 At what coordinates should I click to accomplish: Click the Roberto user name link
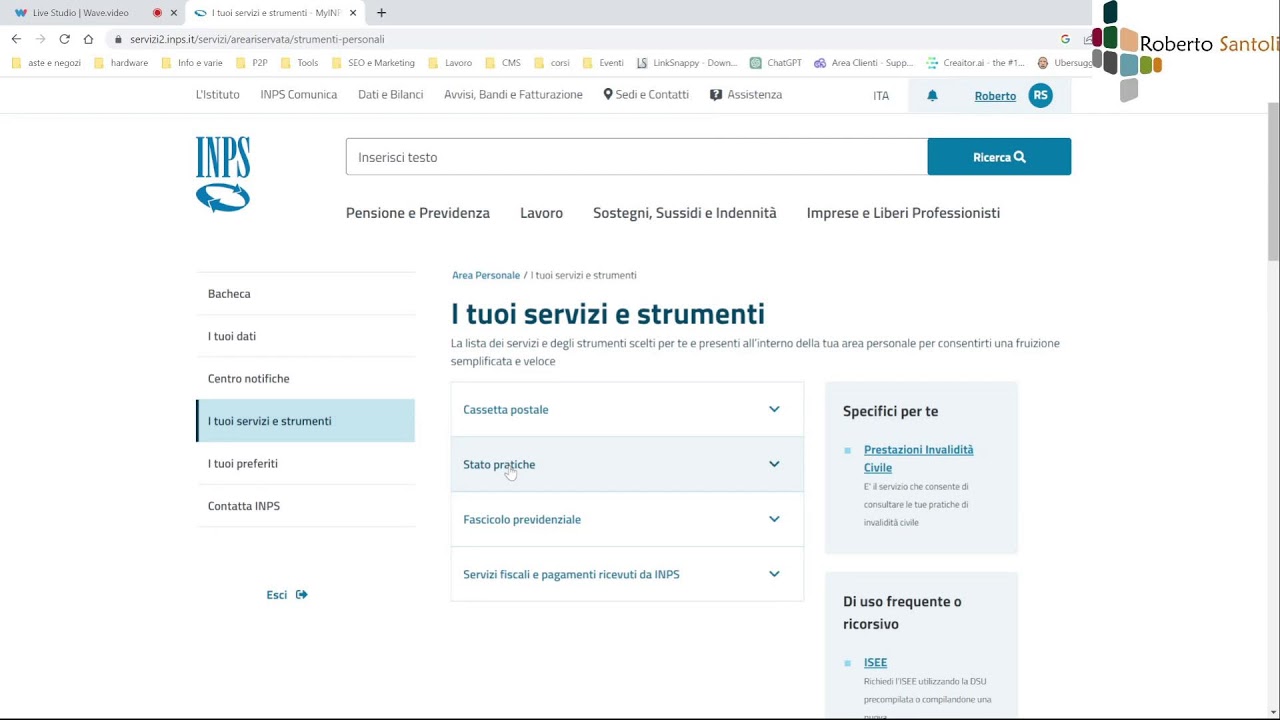[x=995, y=96]
